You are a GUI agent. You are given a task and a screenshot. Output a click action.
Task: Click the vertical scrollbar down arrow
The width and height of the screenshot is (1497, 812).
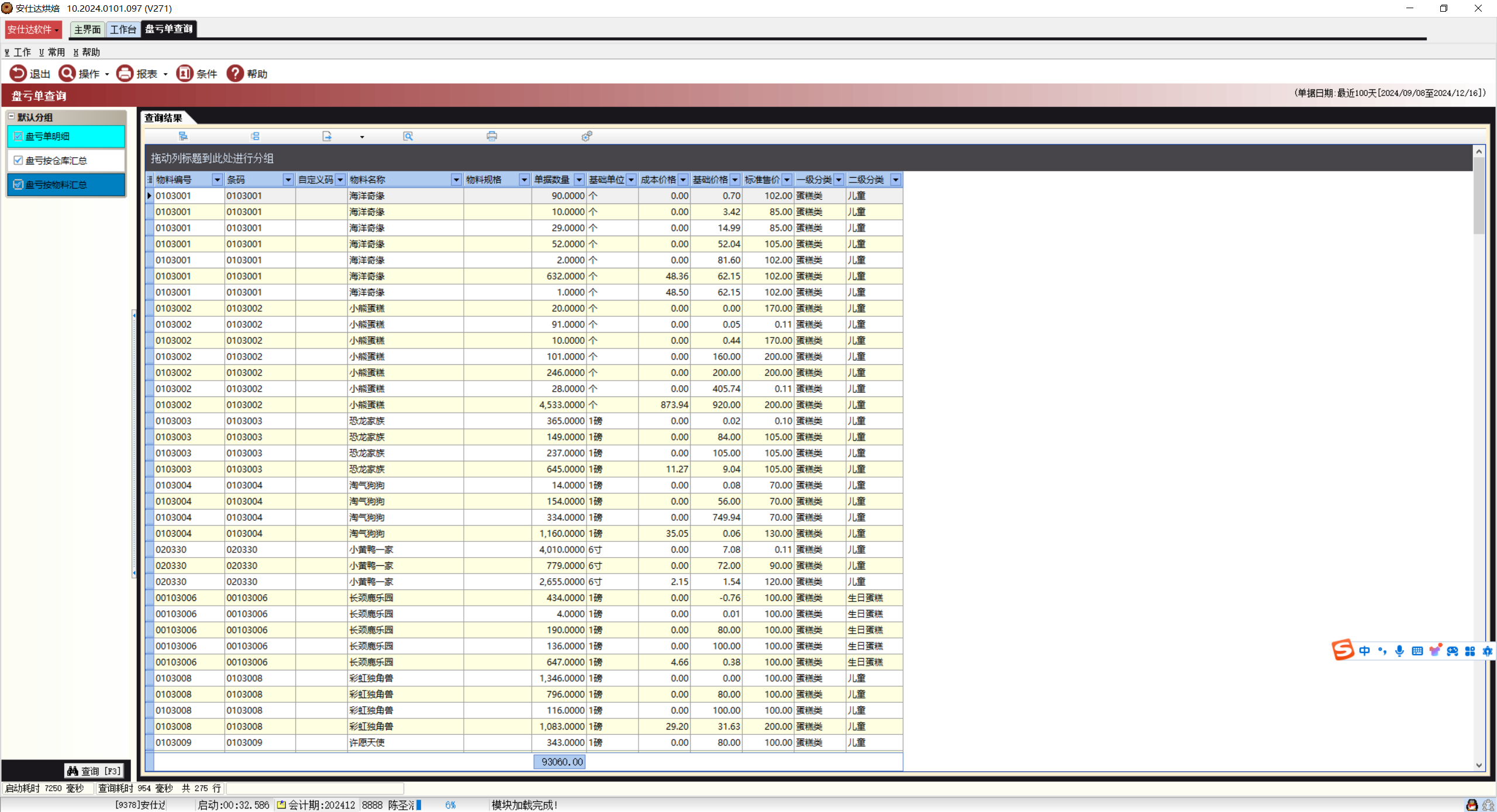(x=1479, y=765)
